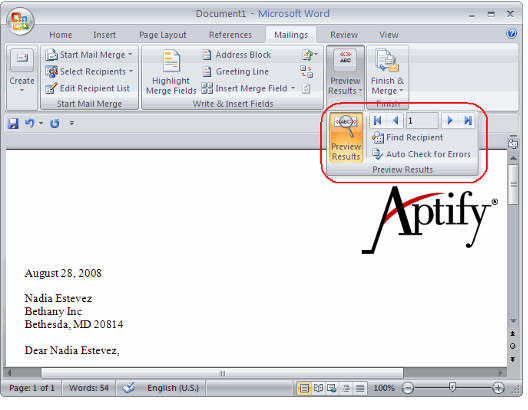Click the vertical scroll down arrow

[513, 321]
